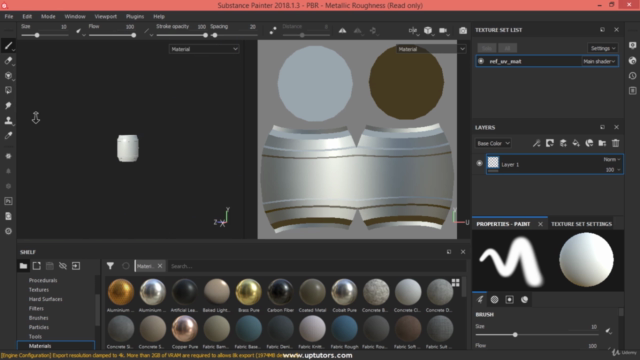Open camera settings in top toolbar
The image size is (640, 360).
point(443,31)
